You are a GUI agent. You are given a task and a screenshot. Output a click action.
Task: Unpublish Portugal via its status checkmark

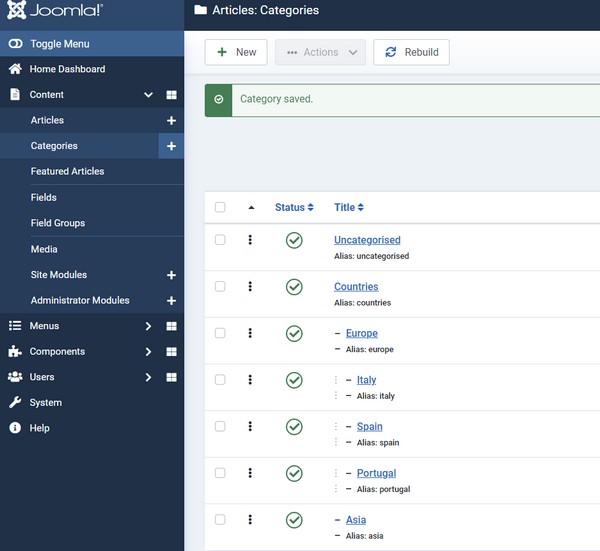[294, 473]
